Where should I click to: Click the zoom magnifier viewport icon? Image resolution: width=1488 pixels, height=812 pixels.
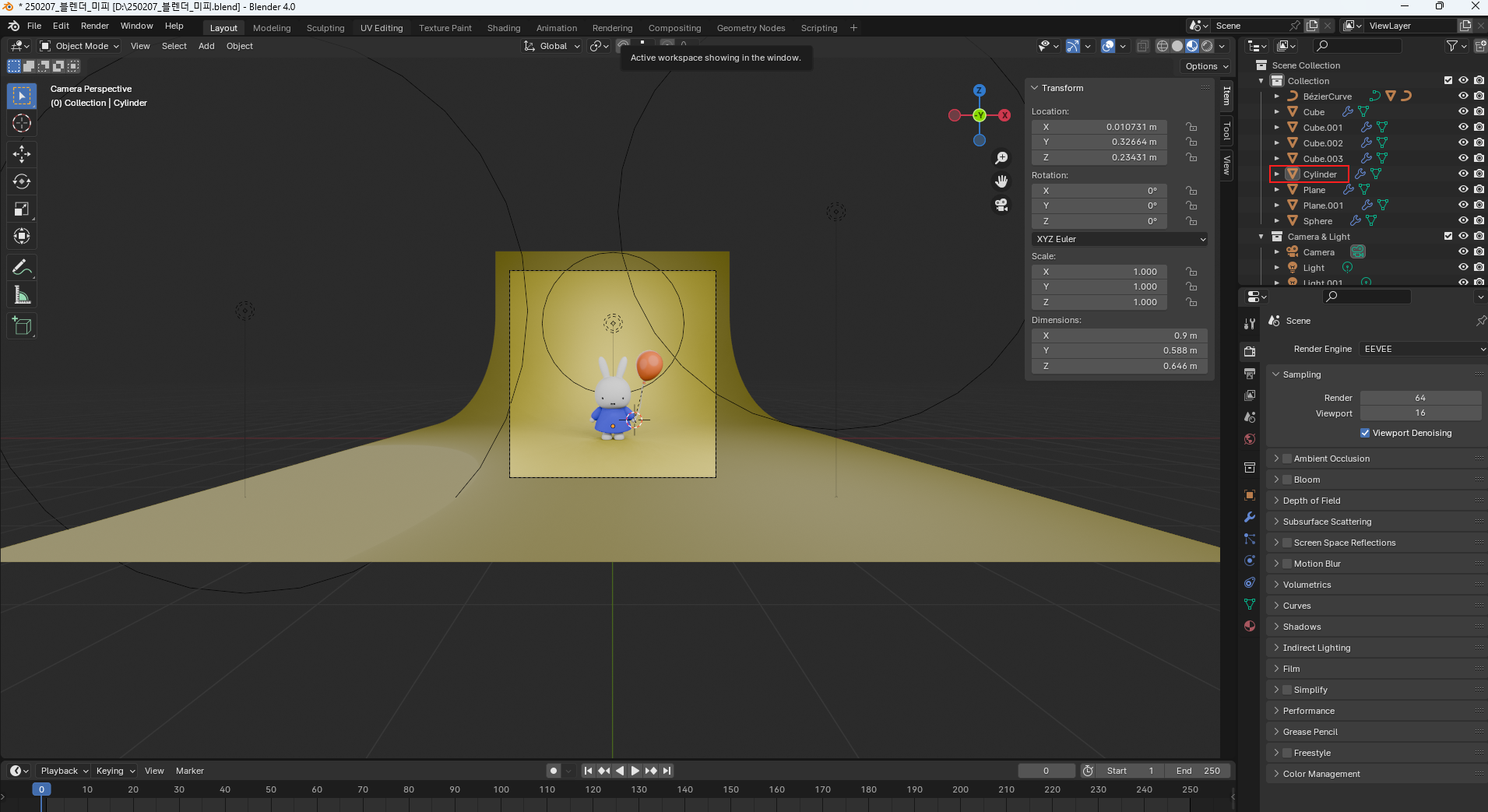click(1001, 158)
